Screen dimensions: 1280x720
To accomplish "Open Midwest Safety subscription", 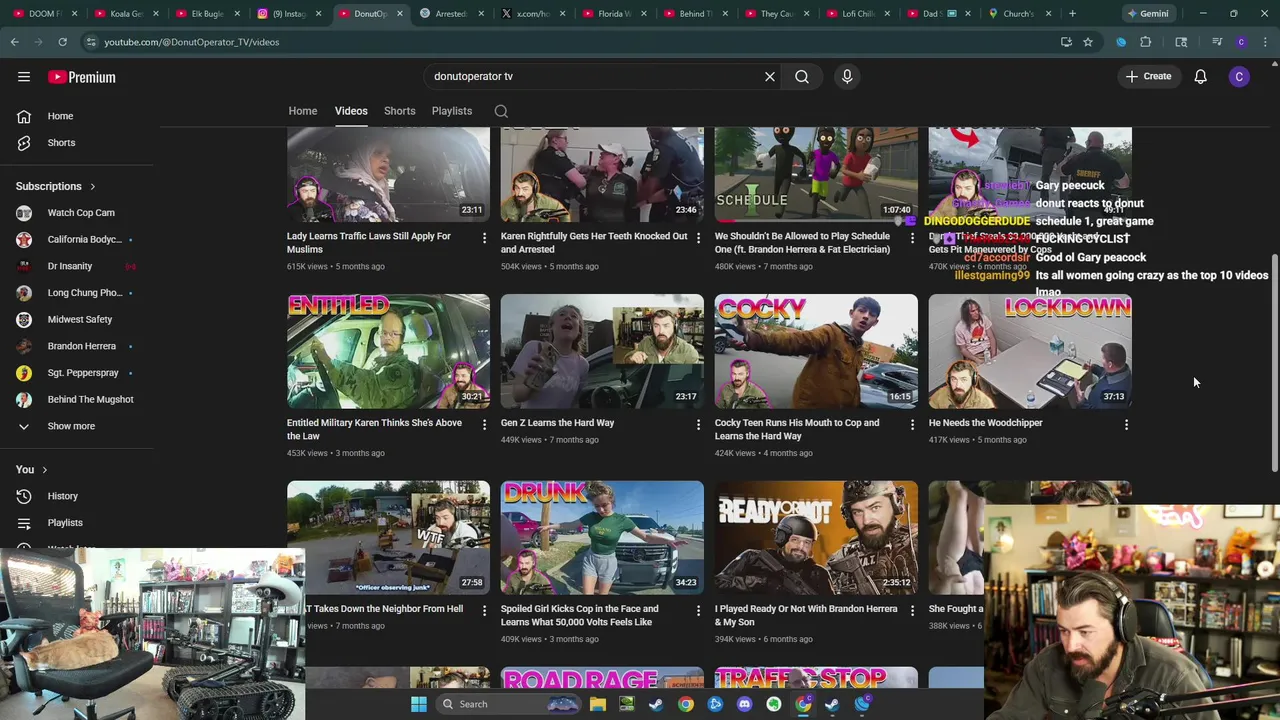I will point(80,320).
